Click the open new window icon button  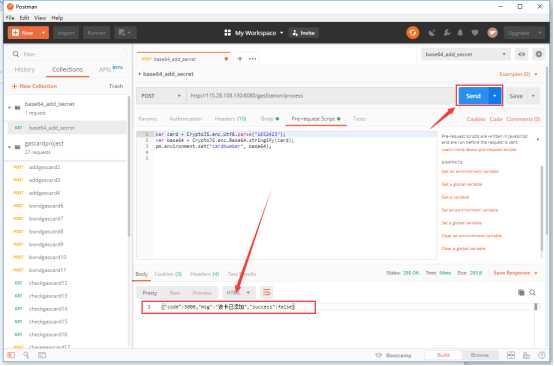(x=125, y=33)
